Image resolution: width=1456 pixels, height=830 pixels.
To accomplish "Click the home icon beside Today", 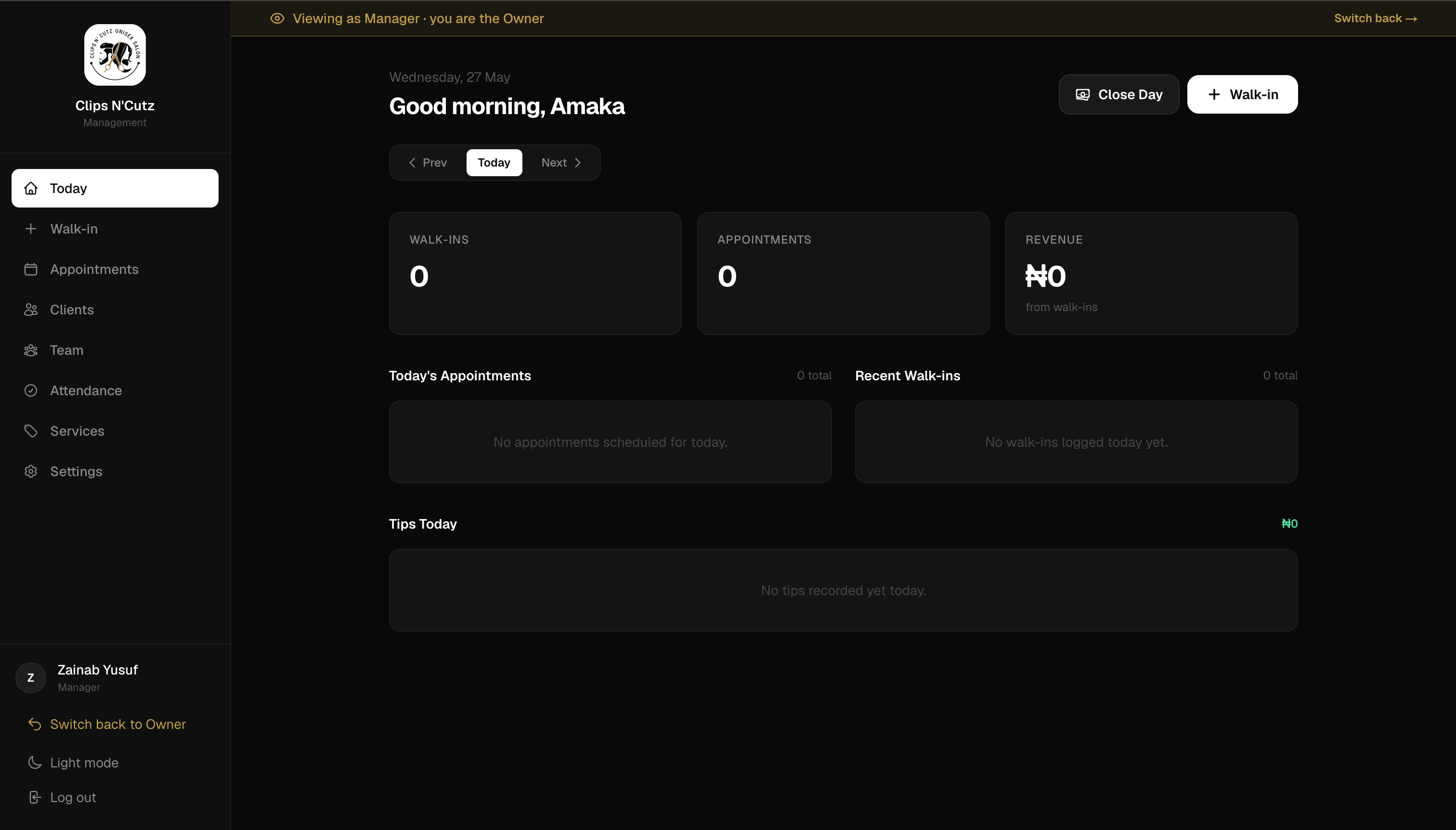I will (31, 188).
